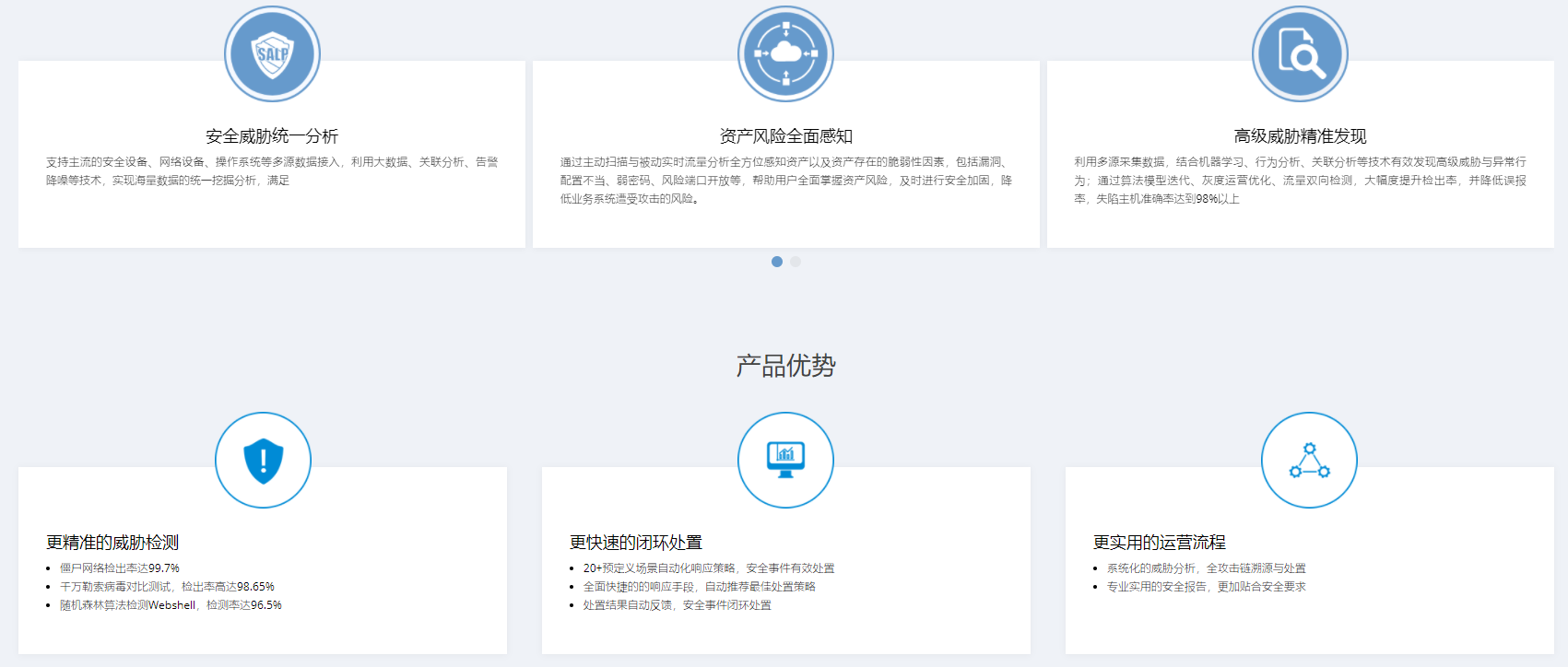This screenshot has width=1568, height=667.
Task: Click the 更实用的运营流程 heading
Action: tap(1160, 543)
